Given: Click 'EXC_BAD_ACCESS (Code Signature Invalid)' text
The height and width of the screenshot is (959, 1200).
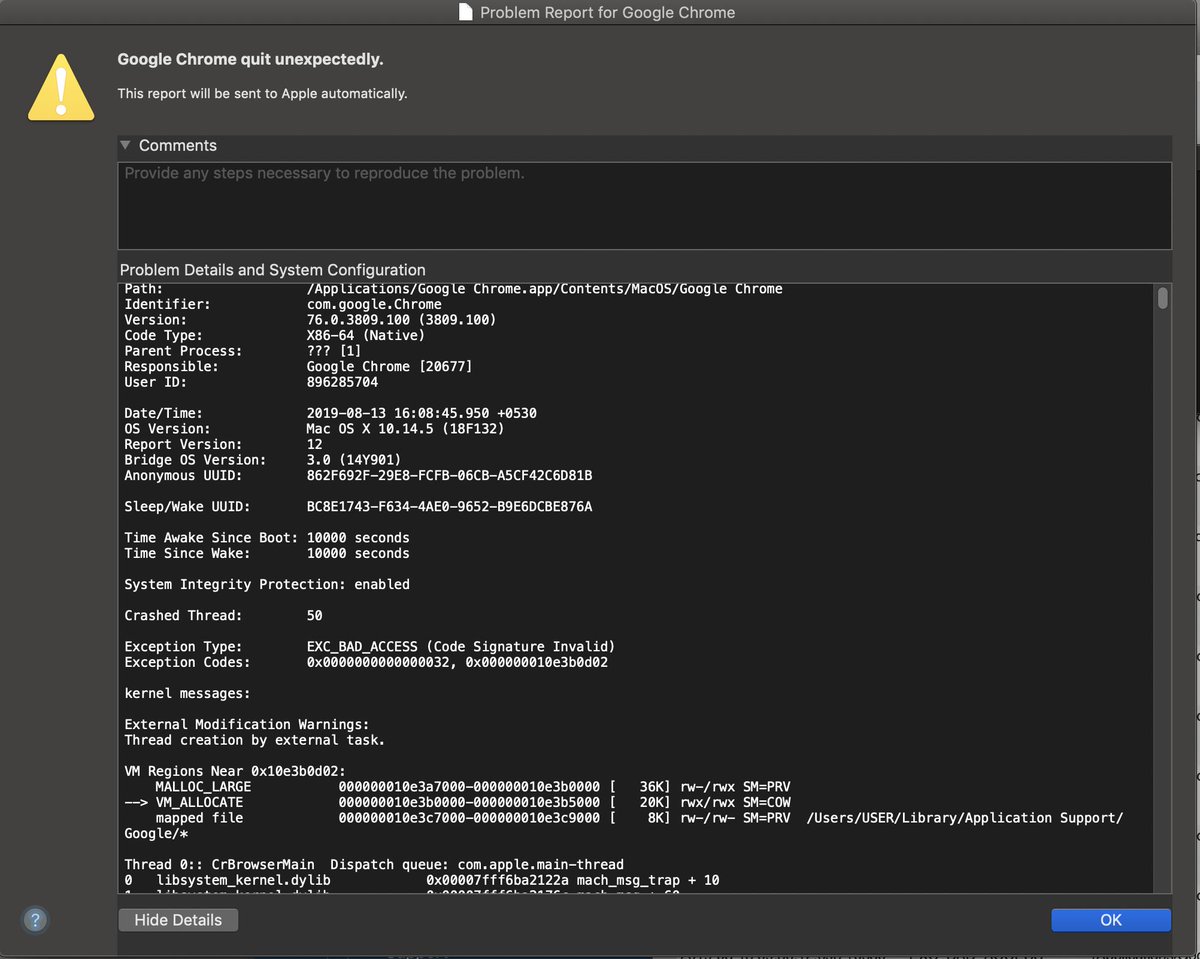Looking at the screenshot, I should click(461, 647).
